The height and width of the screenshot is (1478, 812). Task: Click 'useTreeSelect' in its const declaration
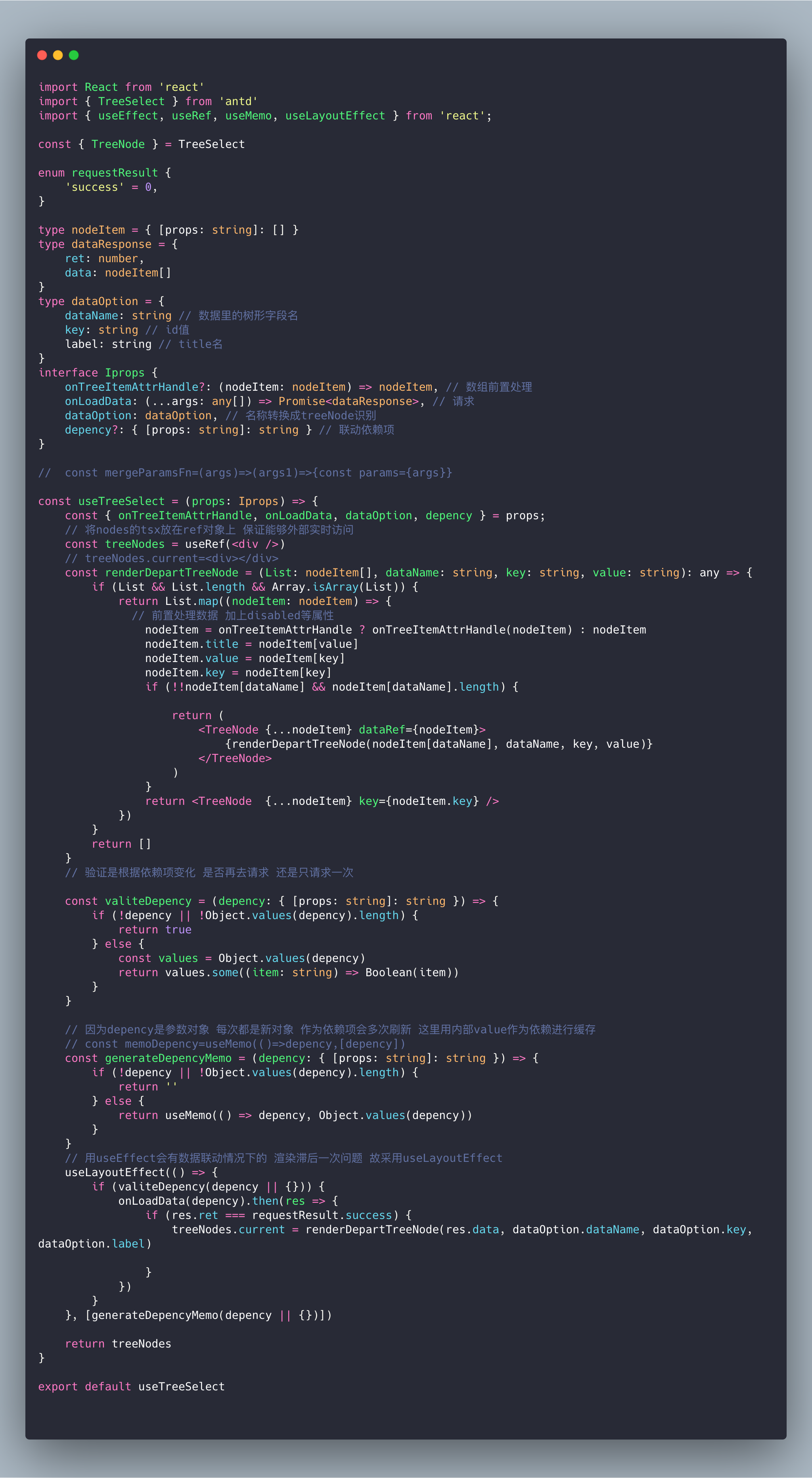[x=121, y=501]
